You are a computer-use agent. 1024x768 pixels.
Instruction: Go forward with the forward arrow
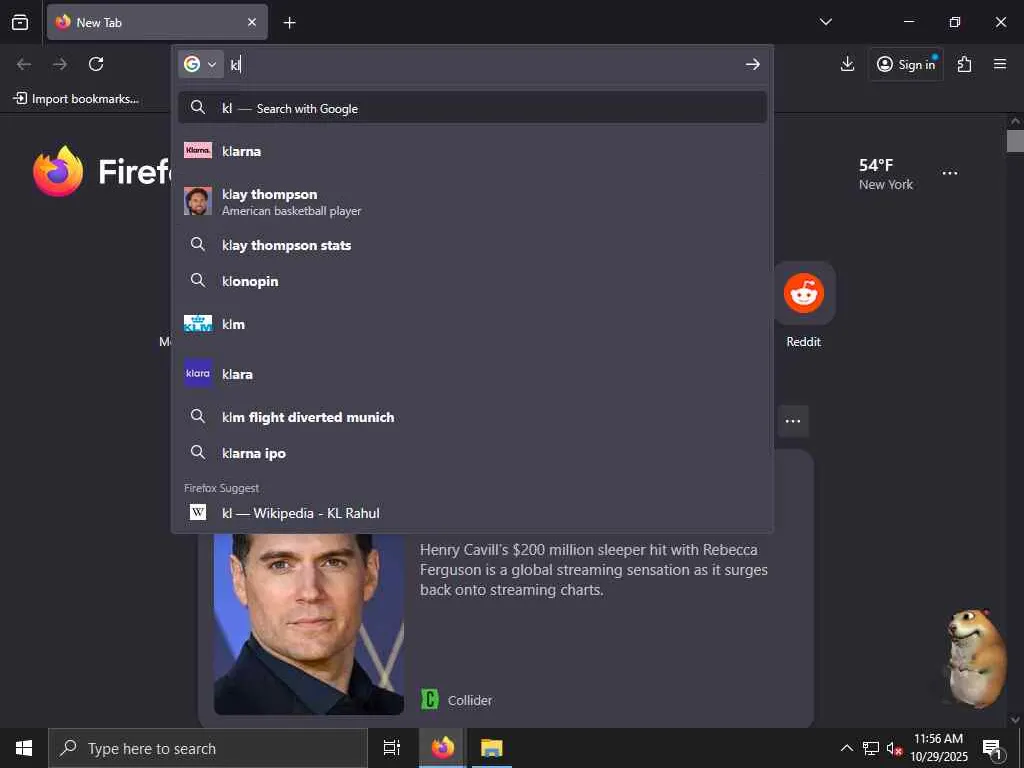pos(60,64)
